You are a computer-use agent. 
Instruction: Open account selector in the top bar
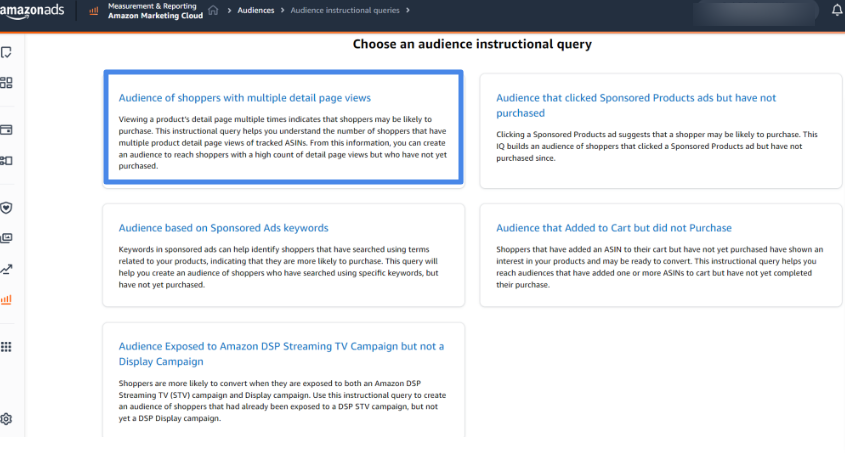pos(756,13)
